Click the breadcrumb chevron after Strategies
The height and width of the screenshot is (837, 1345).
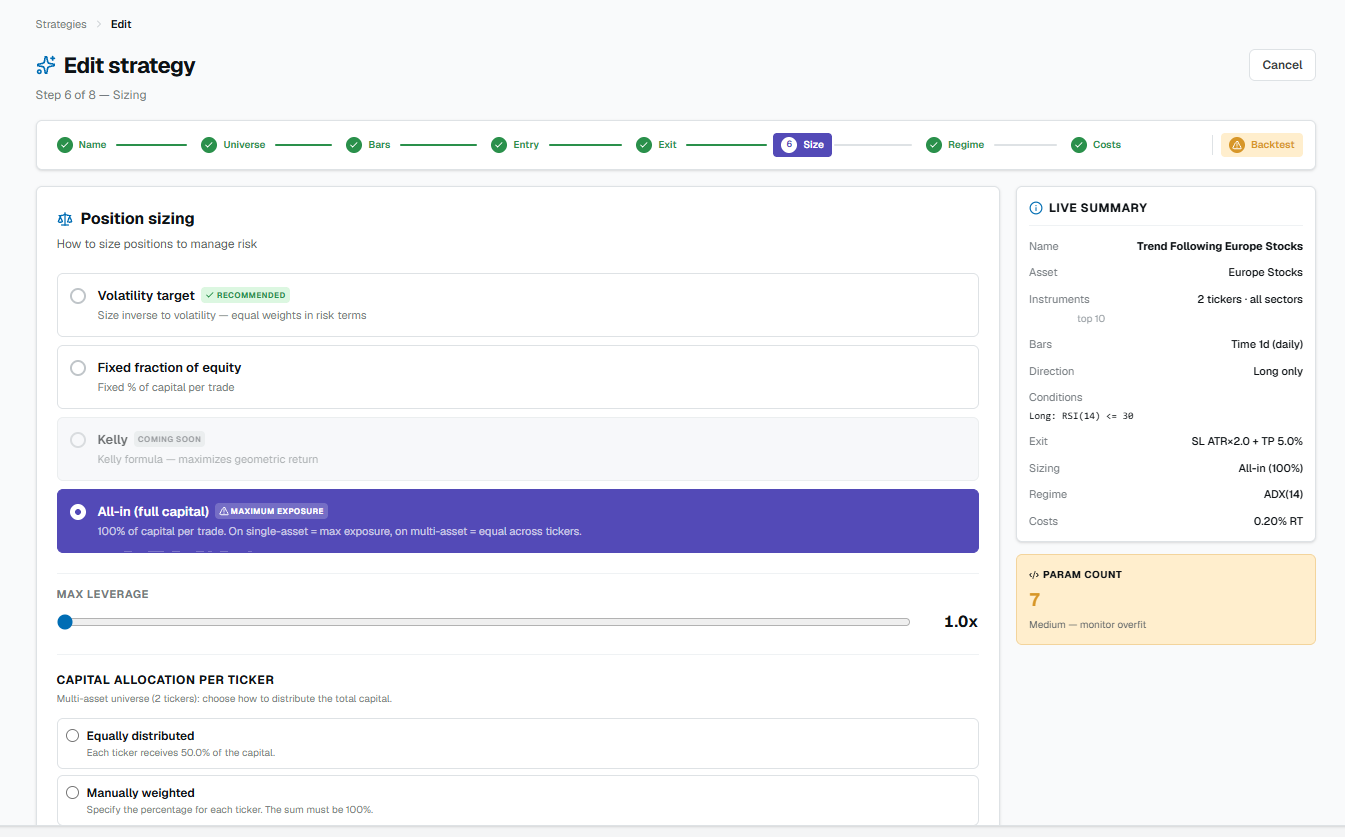coord(99,24)
